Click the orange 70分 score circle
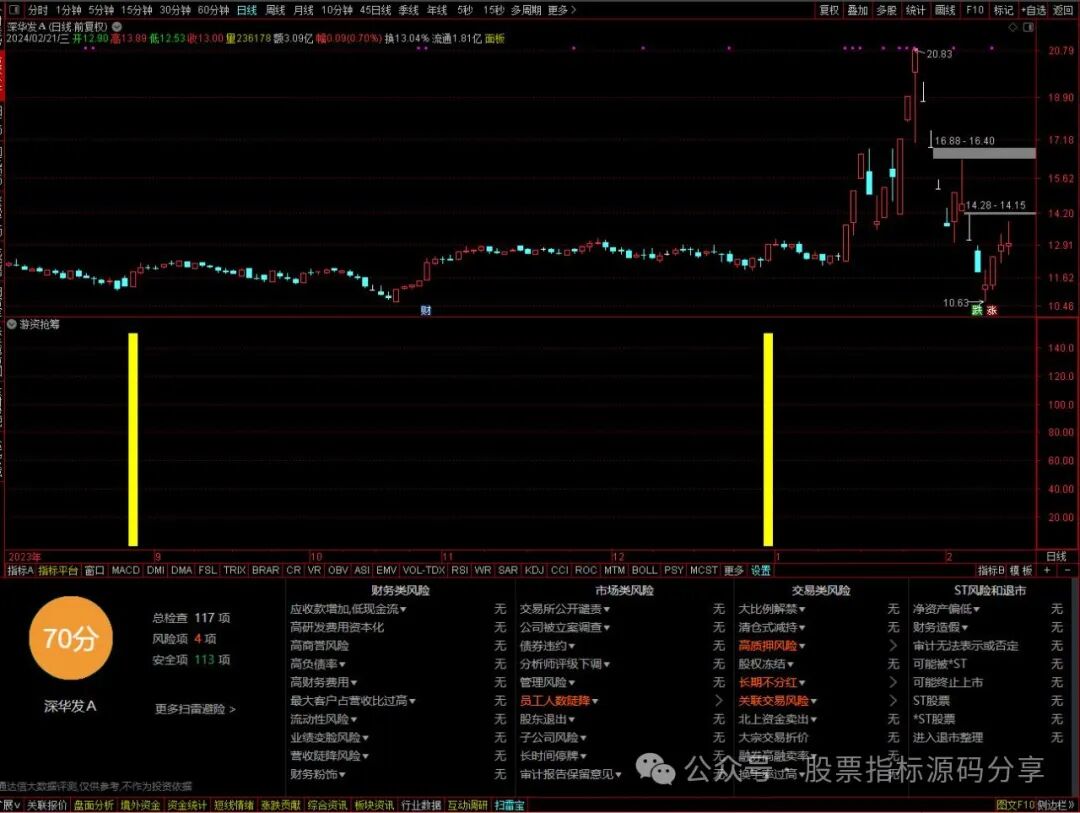Viewport: 1080px width, 813px height. (70, 638)
